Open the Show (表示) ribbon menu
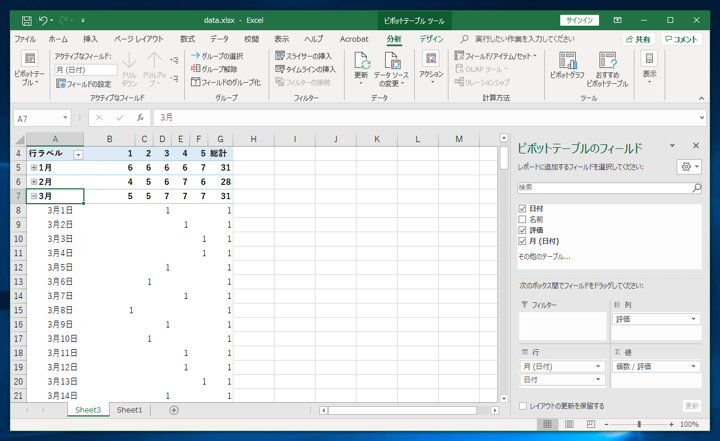Screen dimensions: 720x441 pos(649,67)
